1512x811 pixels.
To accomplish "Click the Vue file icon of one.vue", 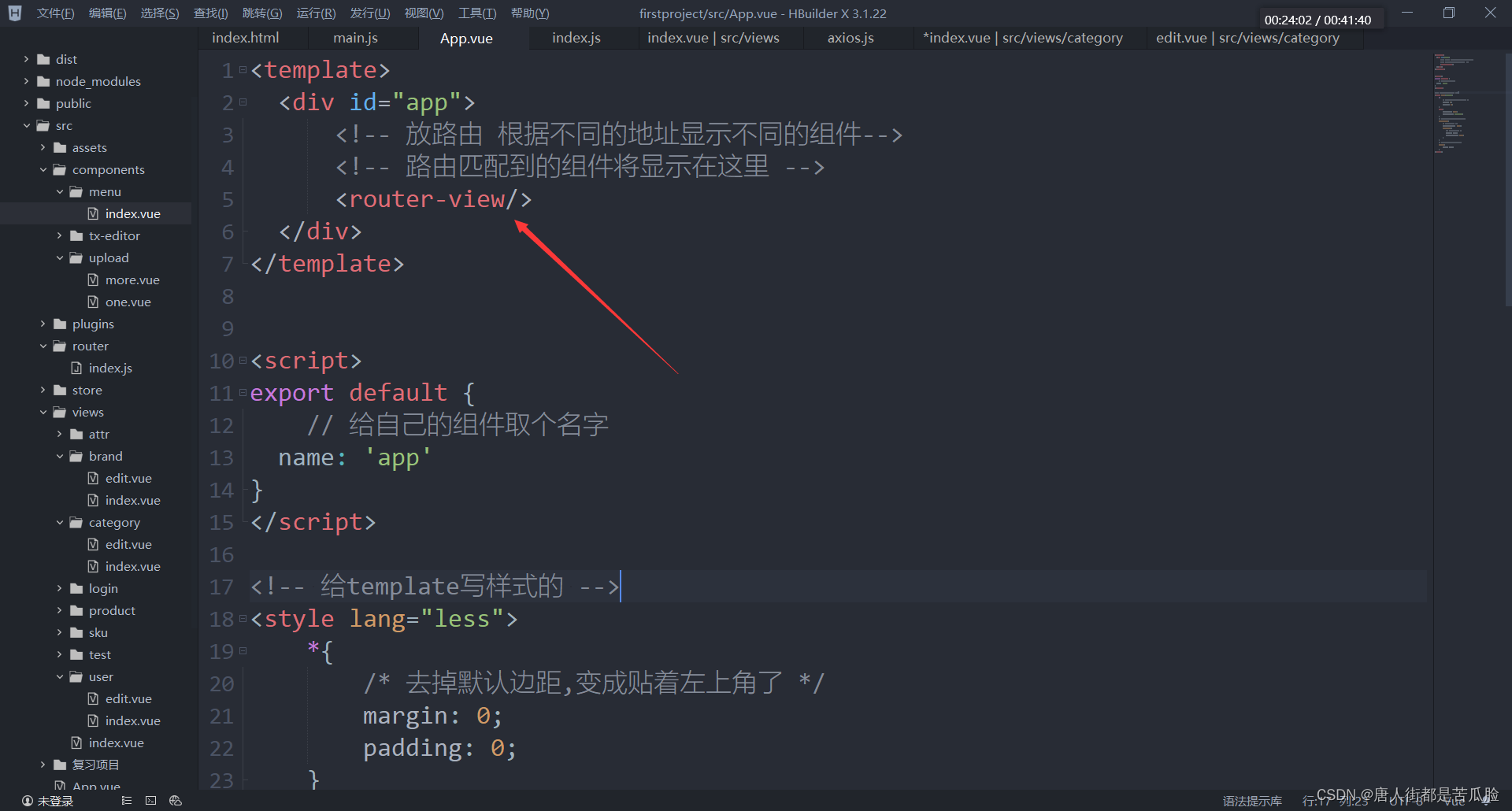I will pos(93,302).
